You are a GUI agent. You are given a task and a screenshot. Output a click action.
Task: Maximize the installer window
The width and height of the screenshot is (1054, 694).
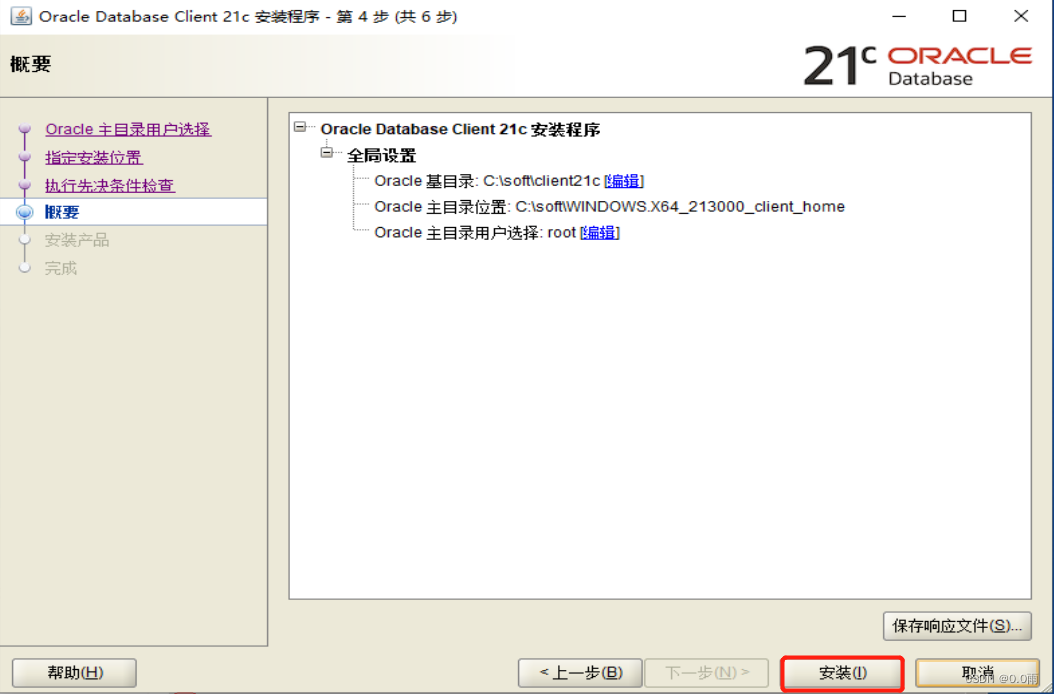pos(959,16)
